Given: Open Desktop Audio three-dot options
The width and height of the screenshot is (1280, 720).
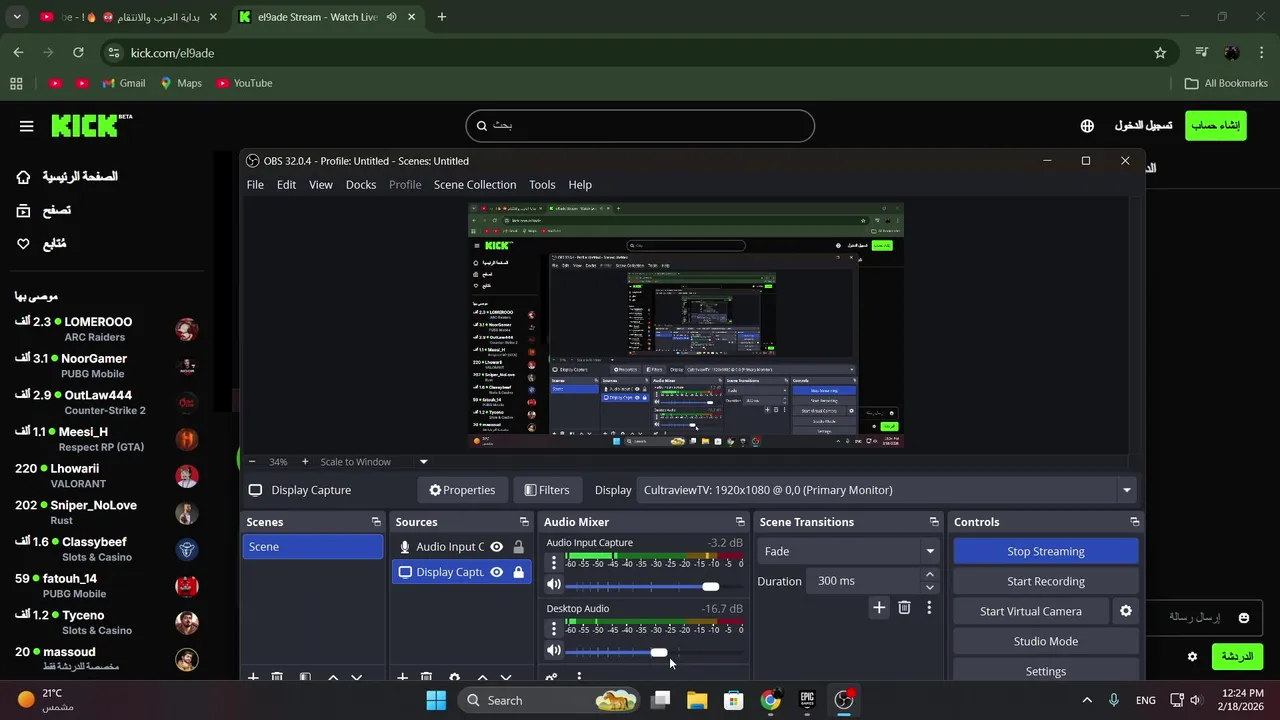Looking at the screenshot, I should (x=554, y=629).
